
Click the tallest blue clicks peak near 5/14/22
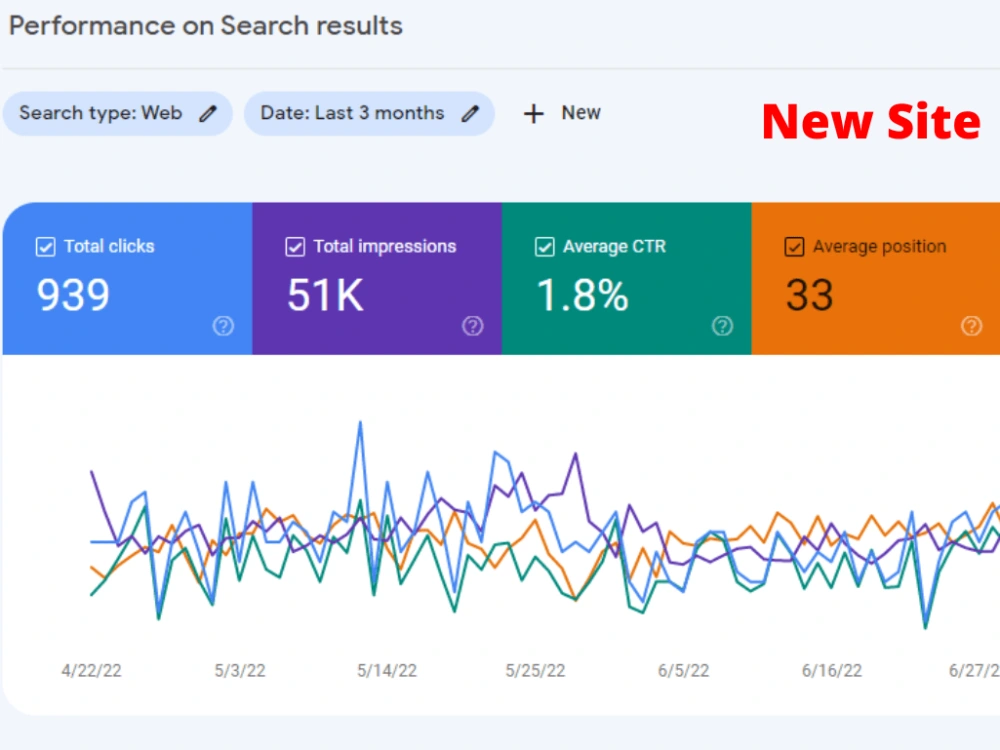[360, 423]
